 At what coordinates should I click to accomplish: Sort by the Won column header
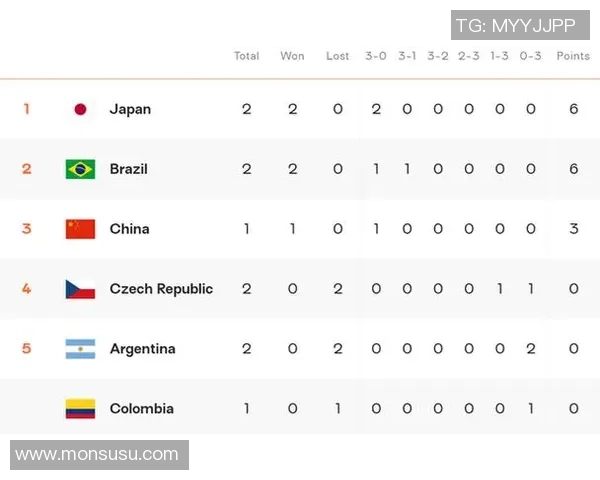[292, 56]
